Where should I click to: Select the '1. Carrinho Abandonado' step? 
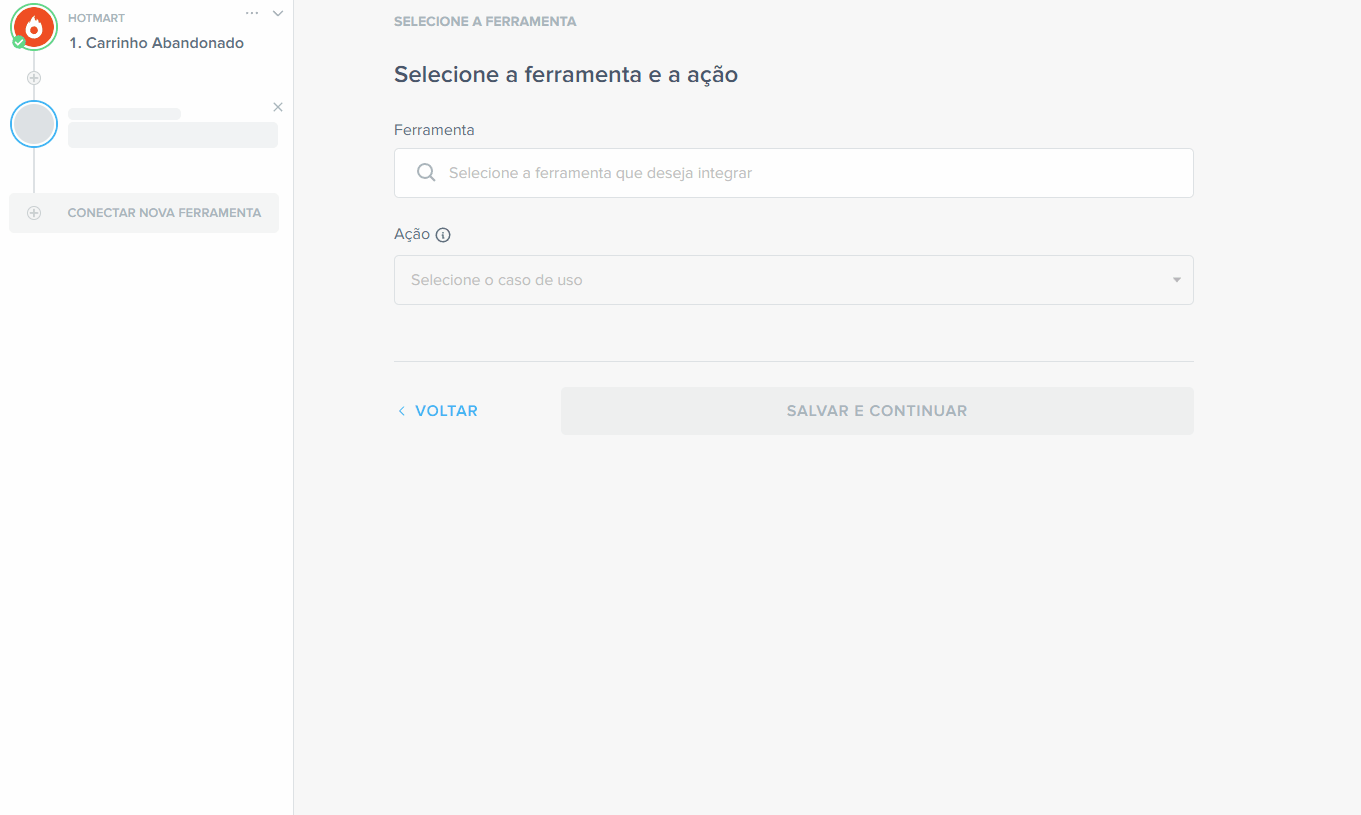click(157, 43)
